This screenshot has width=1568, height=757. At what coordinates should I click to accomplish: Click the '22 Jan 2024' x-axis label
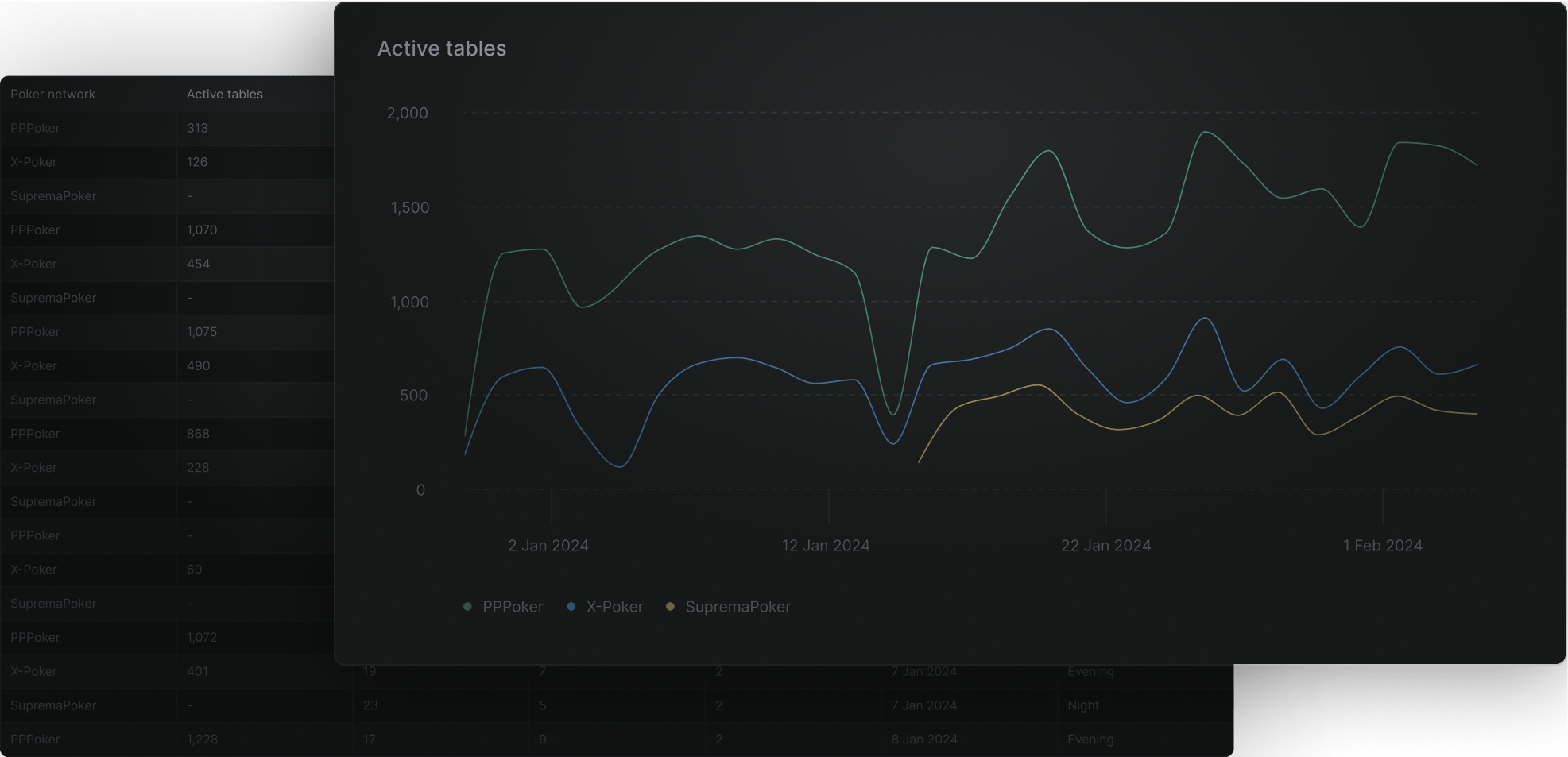(x=1105, y=546)
